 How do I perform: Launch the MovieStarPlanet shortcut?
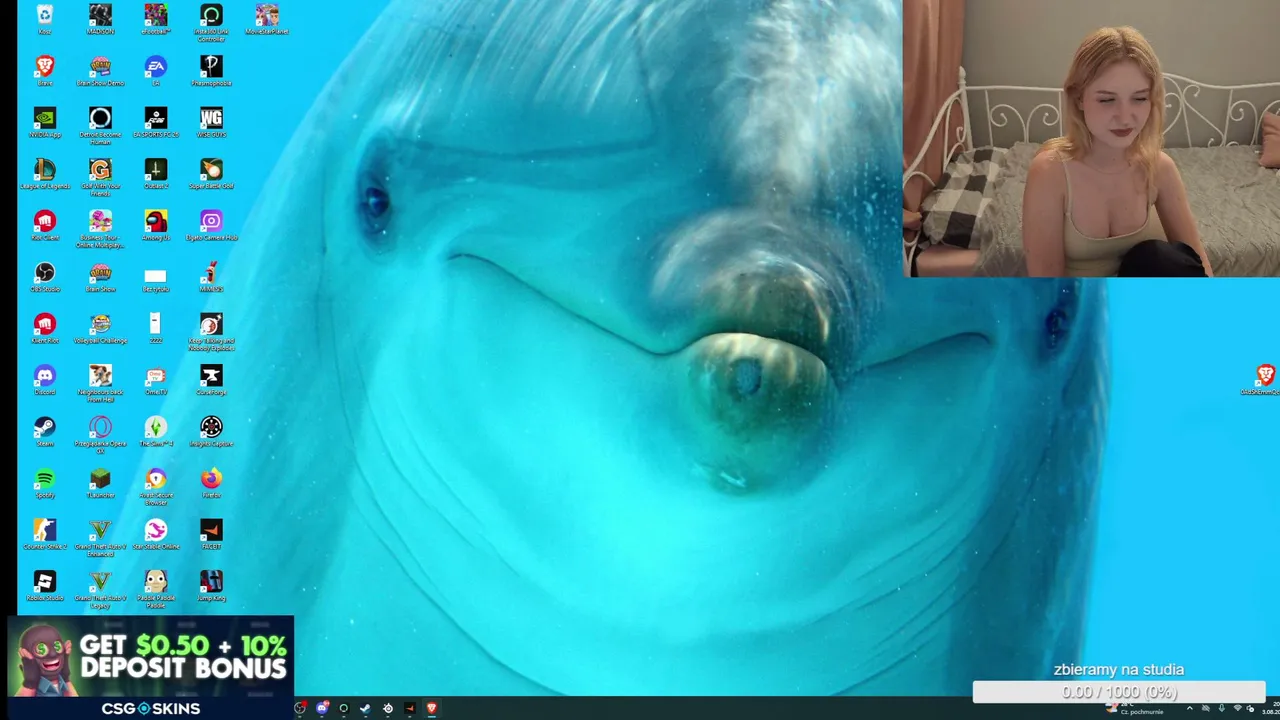(266, 19)
